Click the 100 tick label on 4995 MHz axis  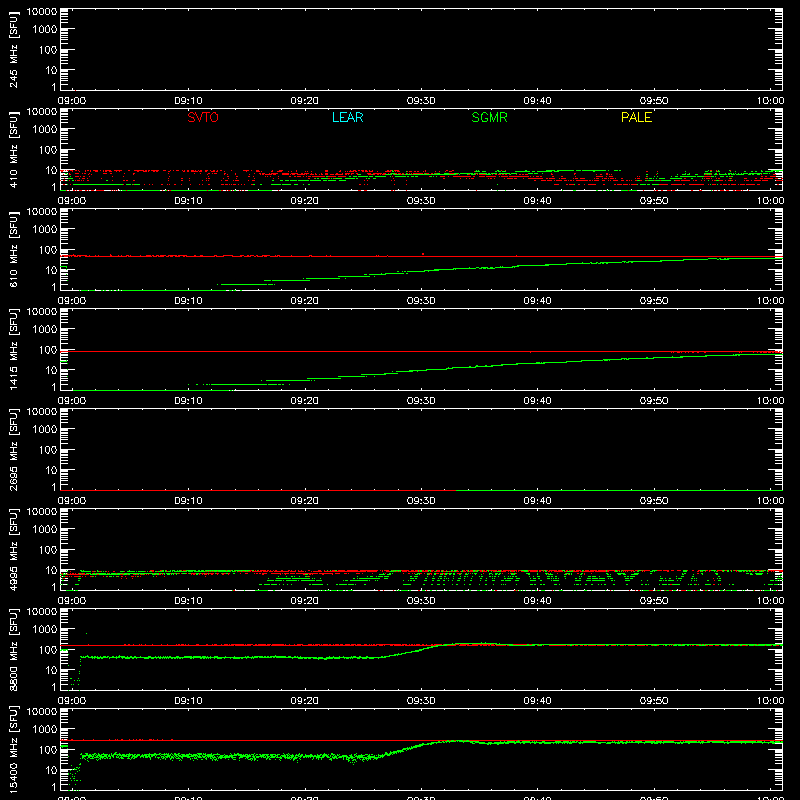click(48, 550)
